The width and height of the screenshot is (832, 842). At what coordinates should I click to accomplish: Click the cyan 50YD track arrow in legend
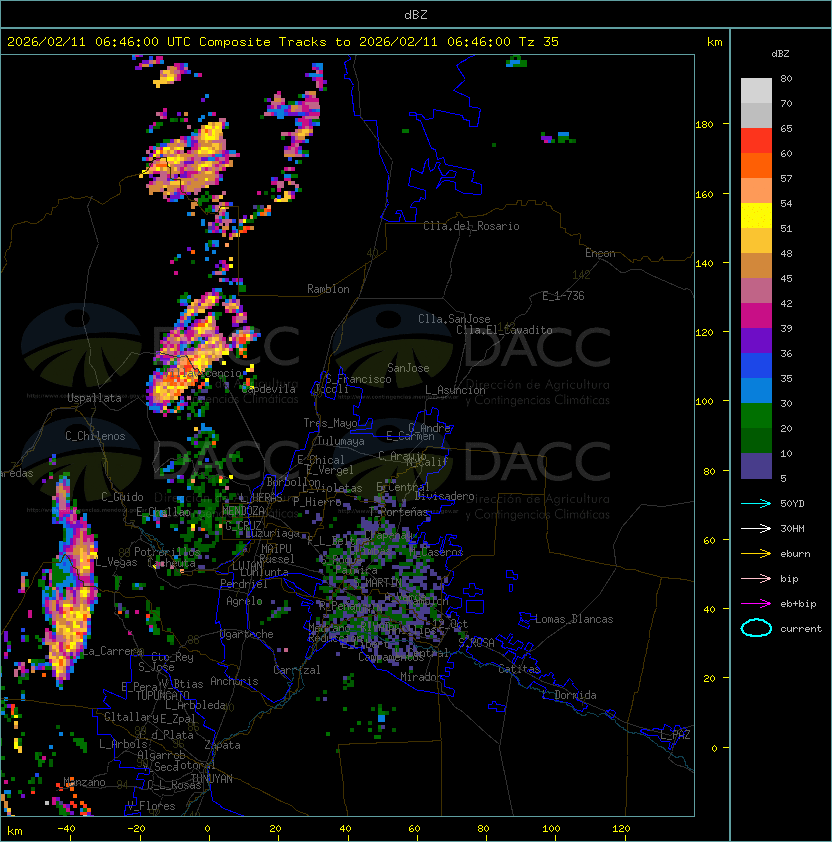tap(756, 503)
